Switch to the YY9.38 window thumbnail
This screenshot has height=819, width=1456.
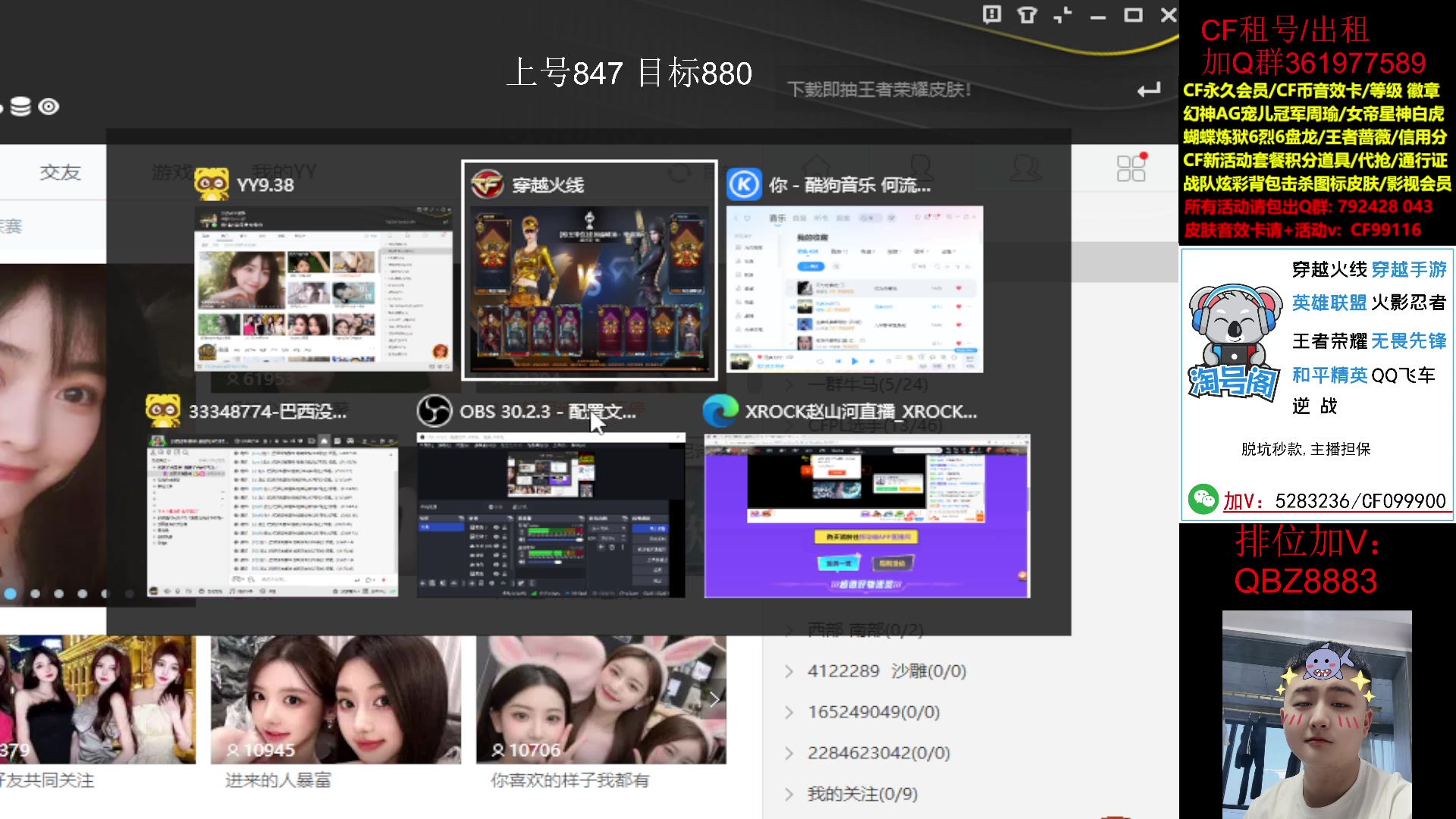tap(325, 288)
